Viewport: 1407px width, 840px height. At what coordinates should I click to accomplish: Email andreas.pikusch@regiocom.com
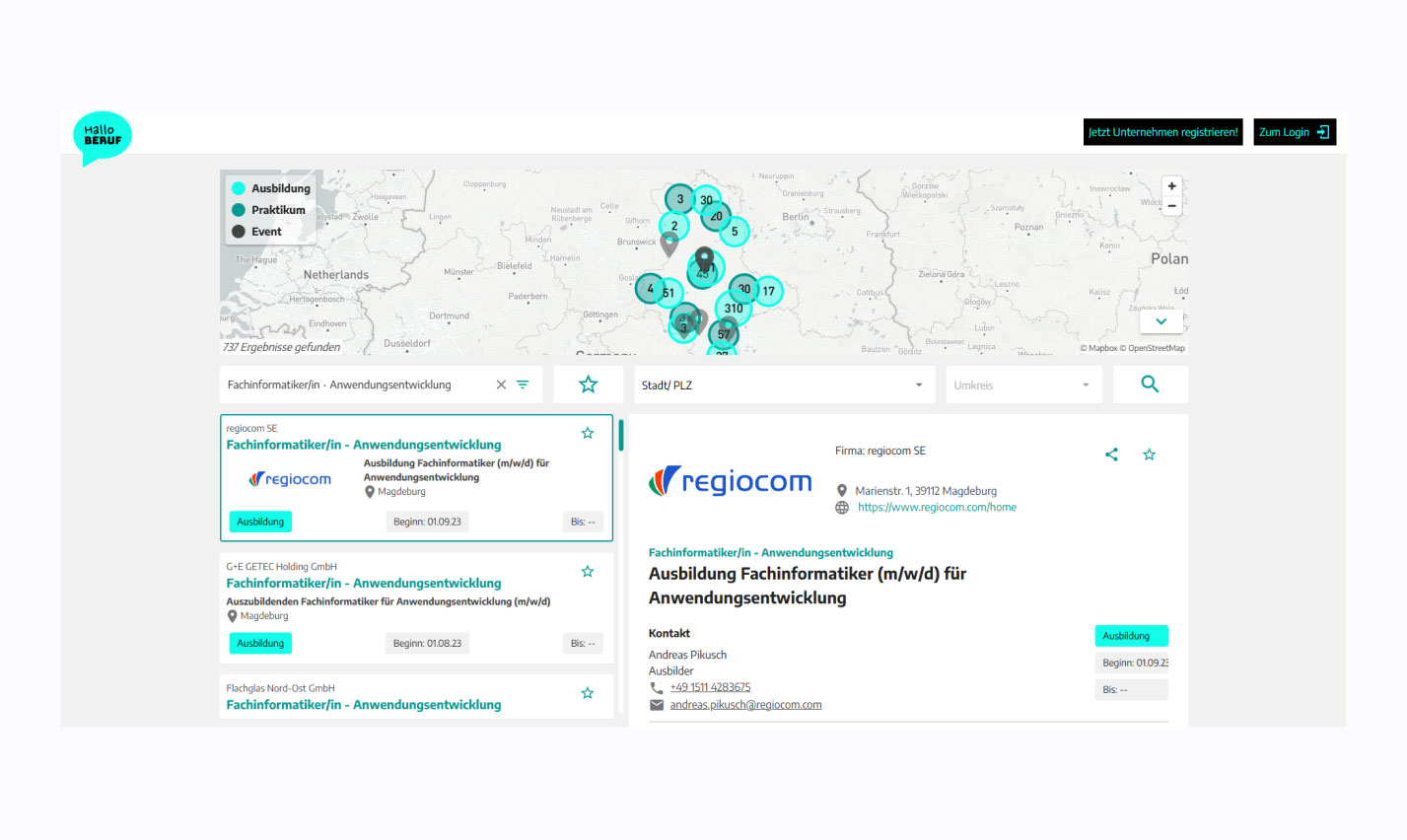745,705
